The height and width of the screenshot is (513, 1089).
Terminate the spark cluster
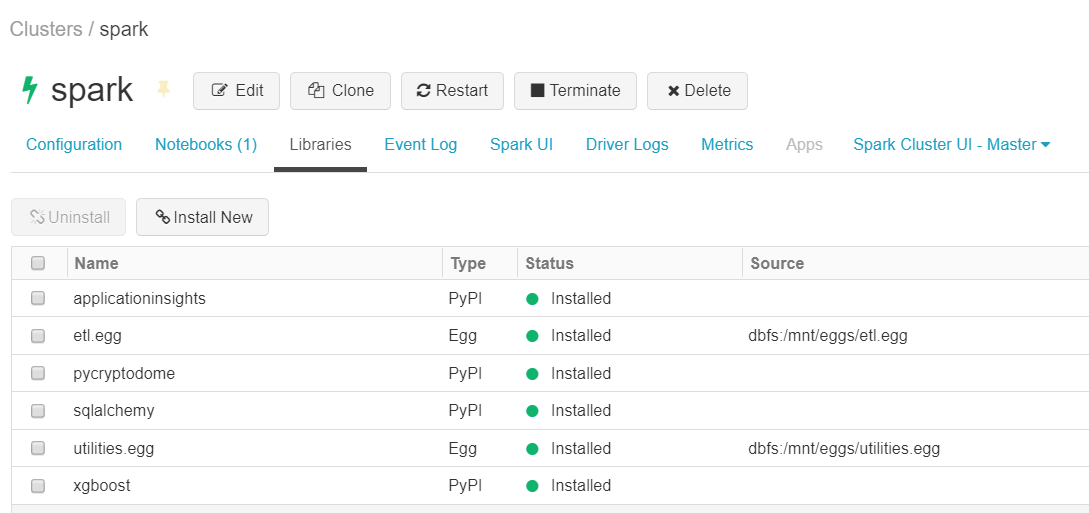pyautogui.click(x=575, y=90)
